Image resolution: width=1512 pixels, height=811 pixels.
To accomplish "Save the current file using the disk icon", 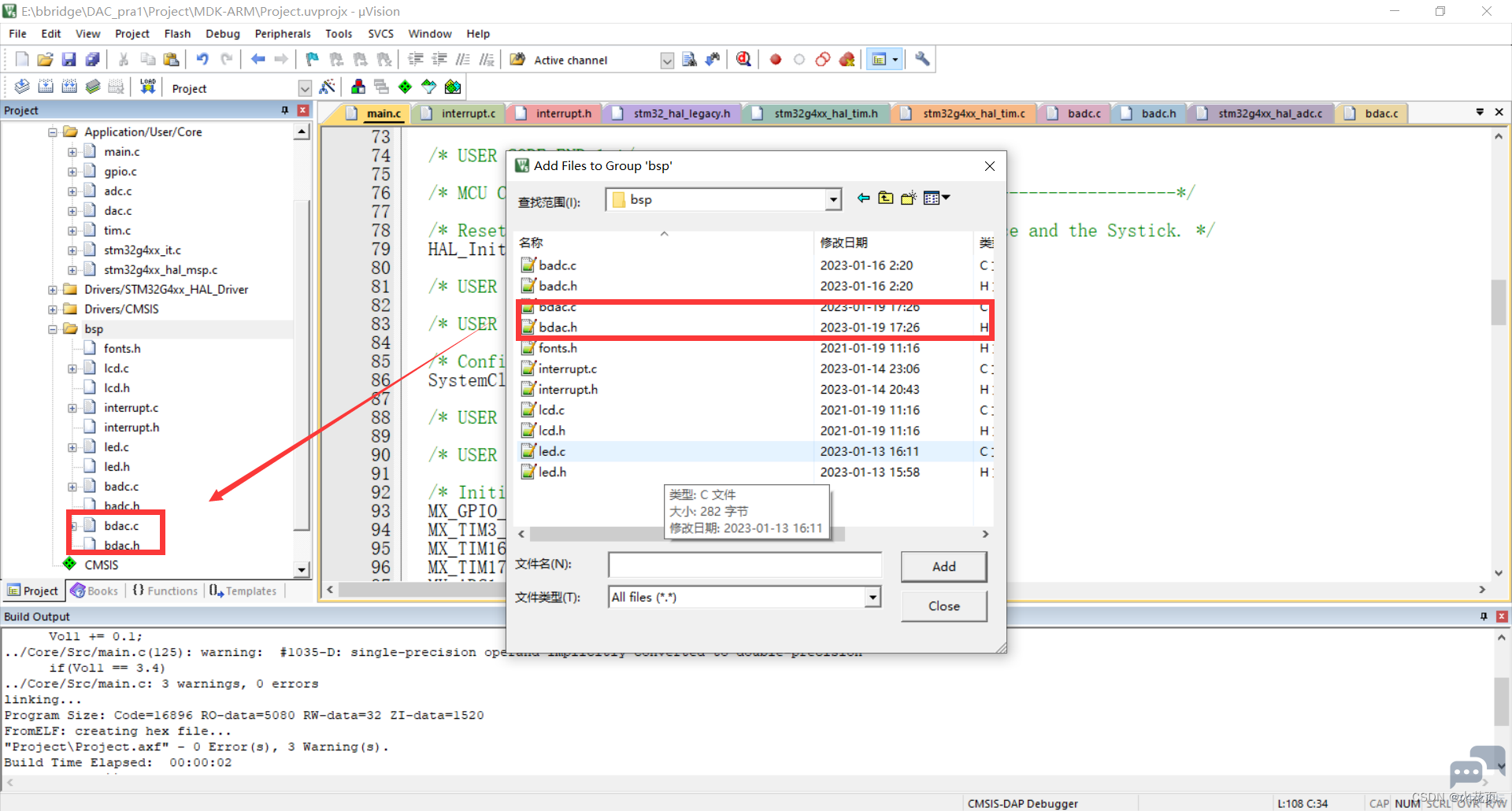I will point(69,60).
